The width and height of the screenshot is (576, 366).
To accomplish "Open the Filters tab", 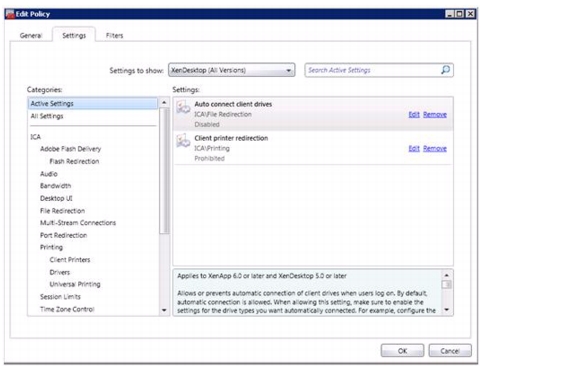I will point(114,35).
